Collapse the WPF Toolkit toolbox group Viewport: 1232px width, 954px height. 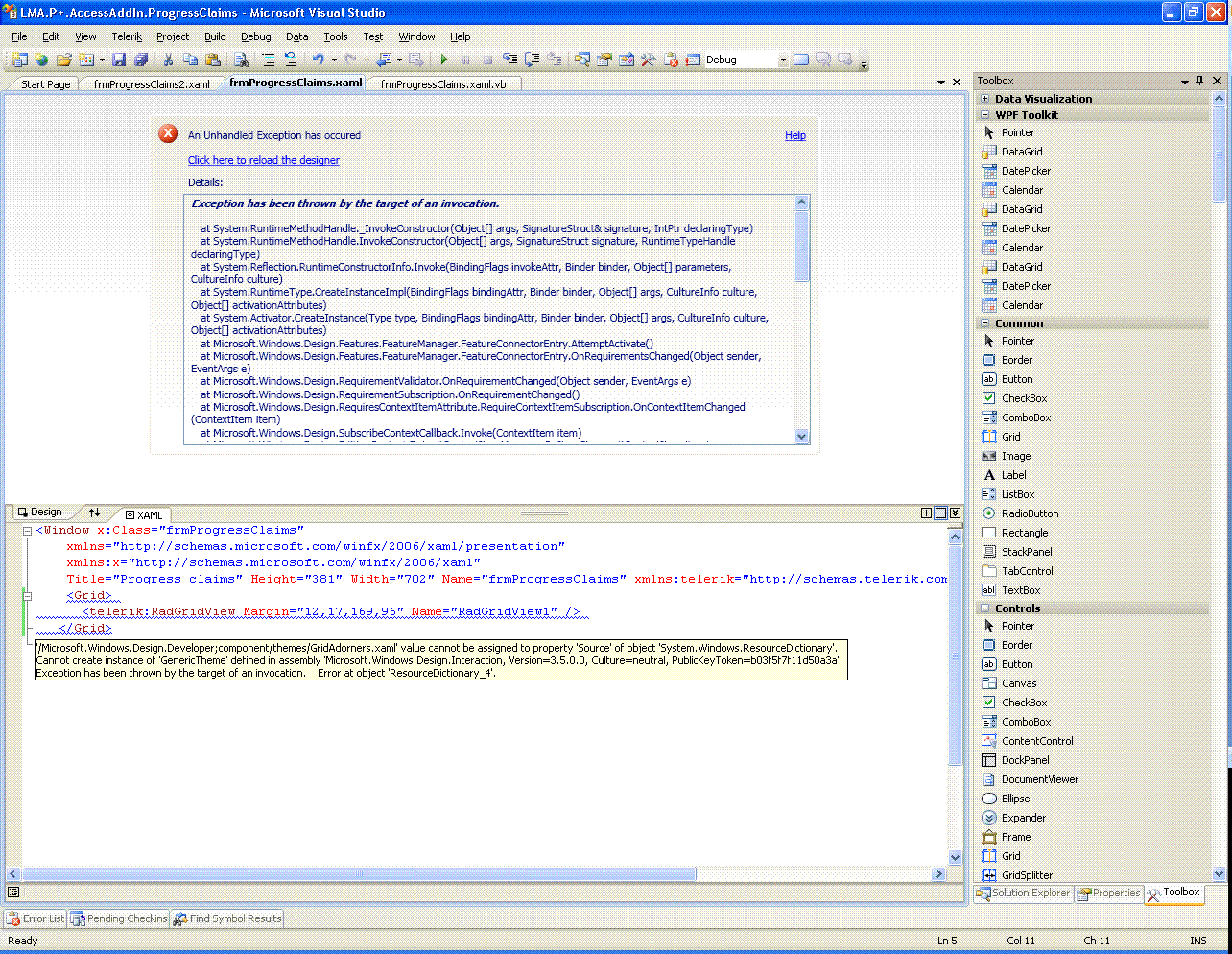click(984, 115)
